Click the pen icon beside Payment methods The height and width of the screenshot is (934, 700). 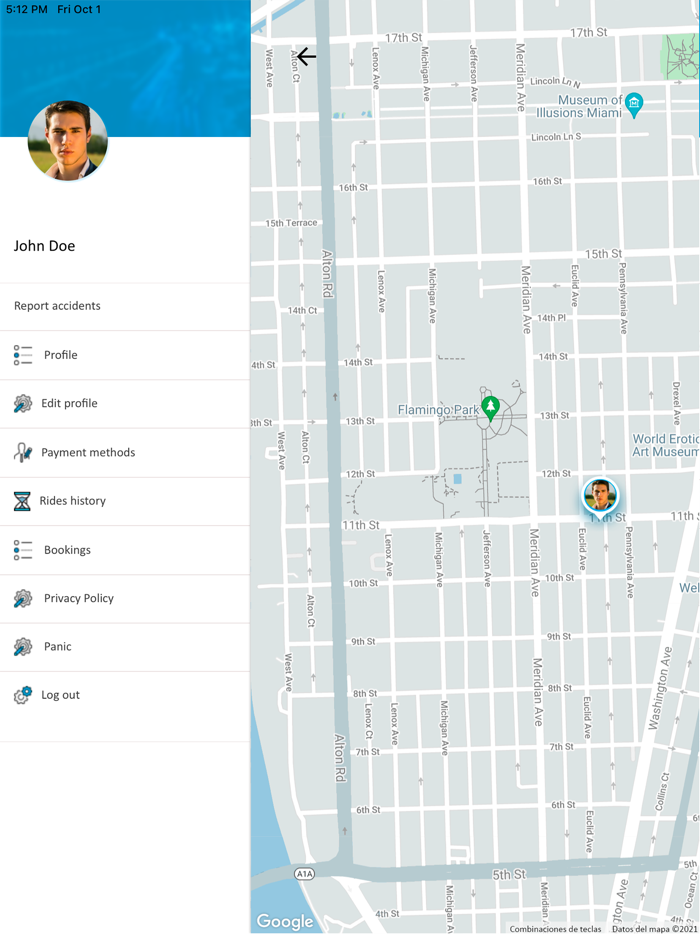click(23, 452)
